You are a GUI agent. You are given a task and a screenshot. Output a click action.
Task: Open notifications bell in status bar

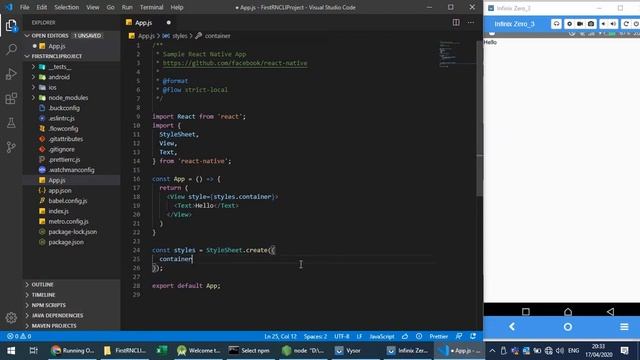pyautogui.click(x=473, y=336)
